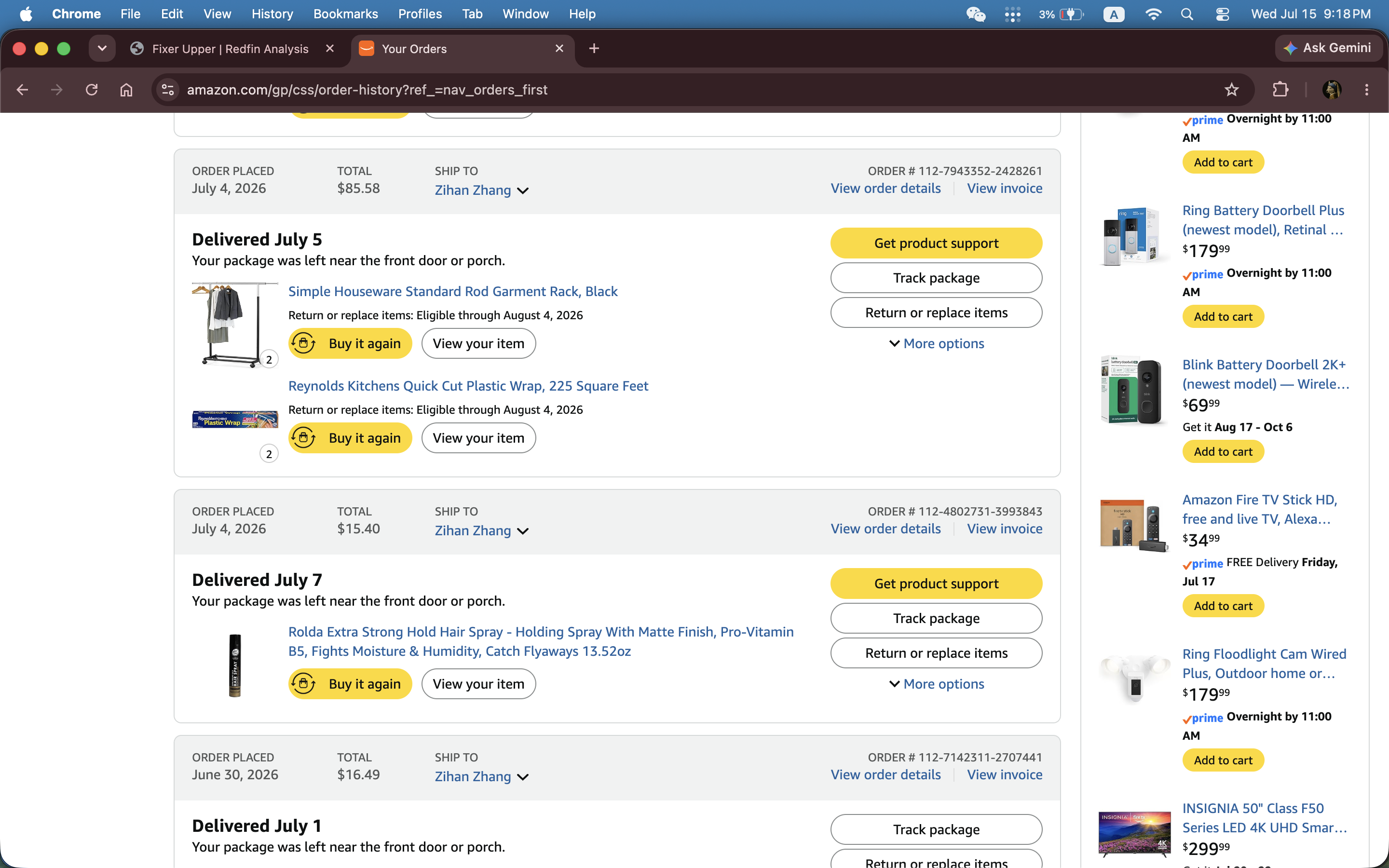The image size is (1389, 868).
Task: Add Blink Battery Doorbell to cart
Action: tap(1223, 452)
